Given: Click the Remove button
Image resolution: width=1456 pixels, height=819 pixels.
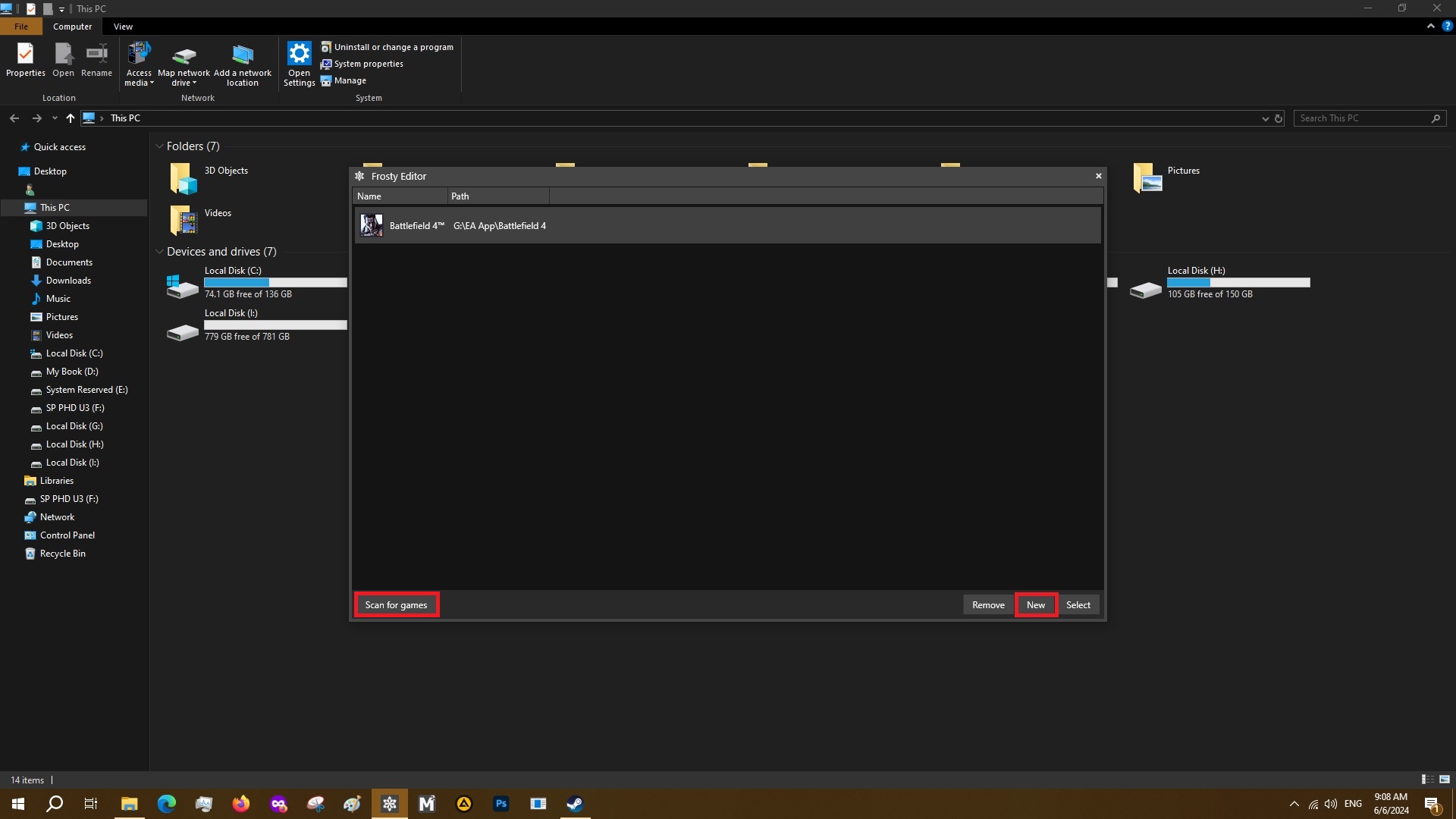Looking at the screenshot, I should (x=987, y=604).
